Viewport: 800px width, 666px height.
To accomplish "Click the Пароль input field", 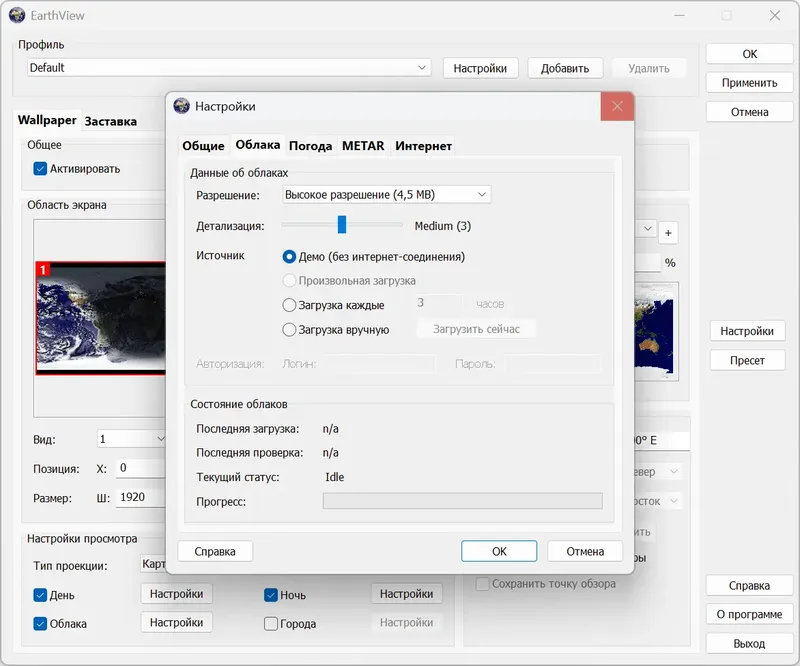I will [554, 364].
